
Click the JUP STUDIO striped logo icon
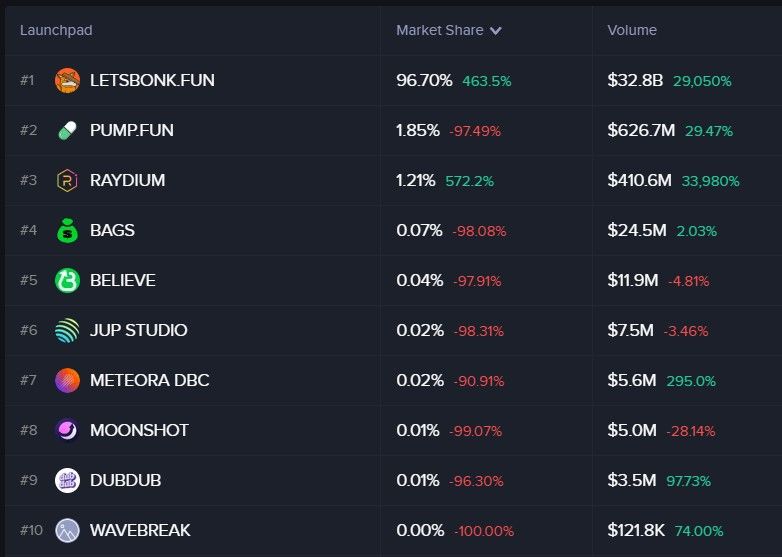click(67, 330)
